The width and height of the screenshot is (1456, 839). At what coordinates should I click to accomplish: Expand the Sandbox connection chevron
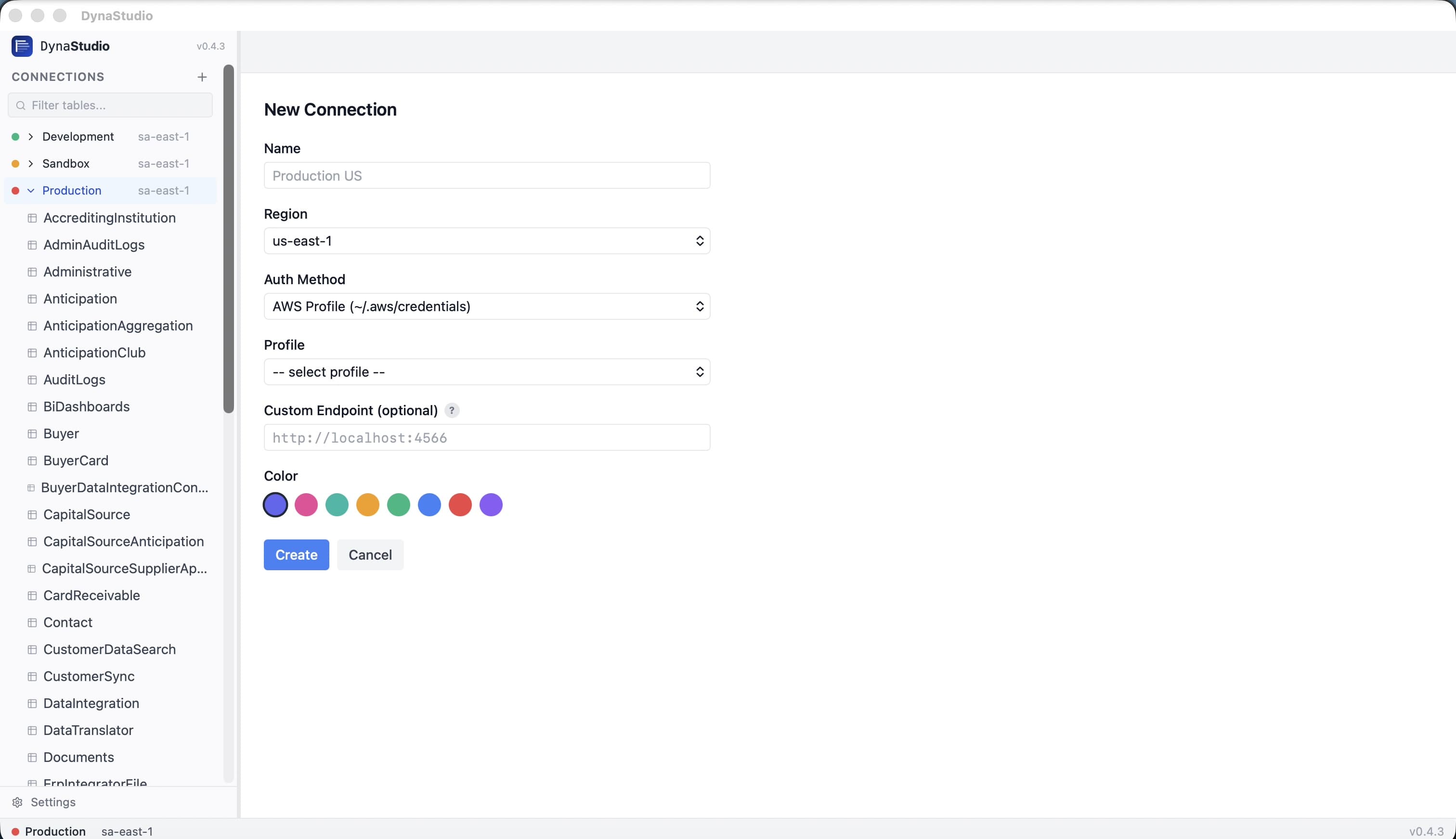(x=30, y=164)
